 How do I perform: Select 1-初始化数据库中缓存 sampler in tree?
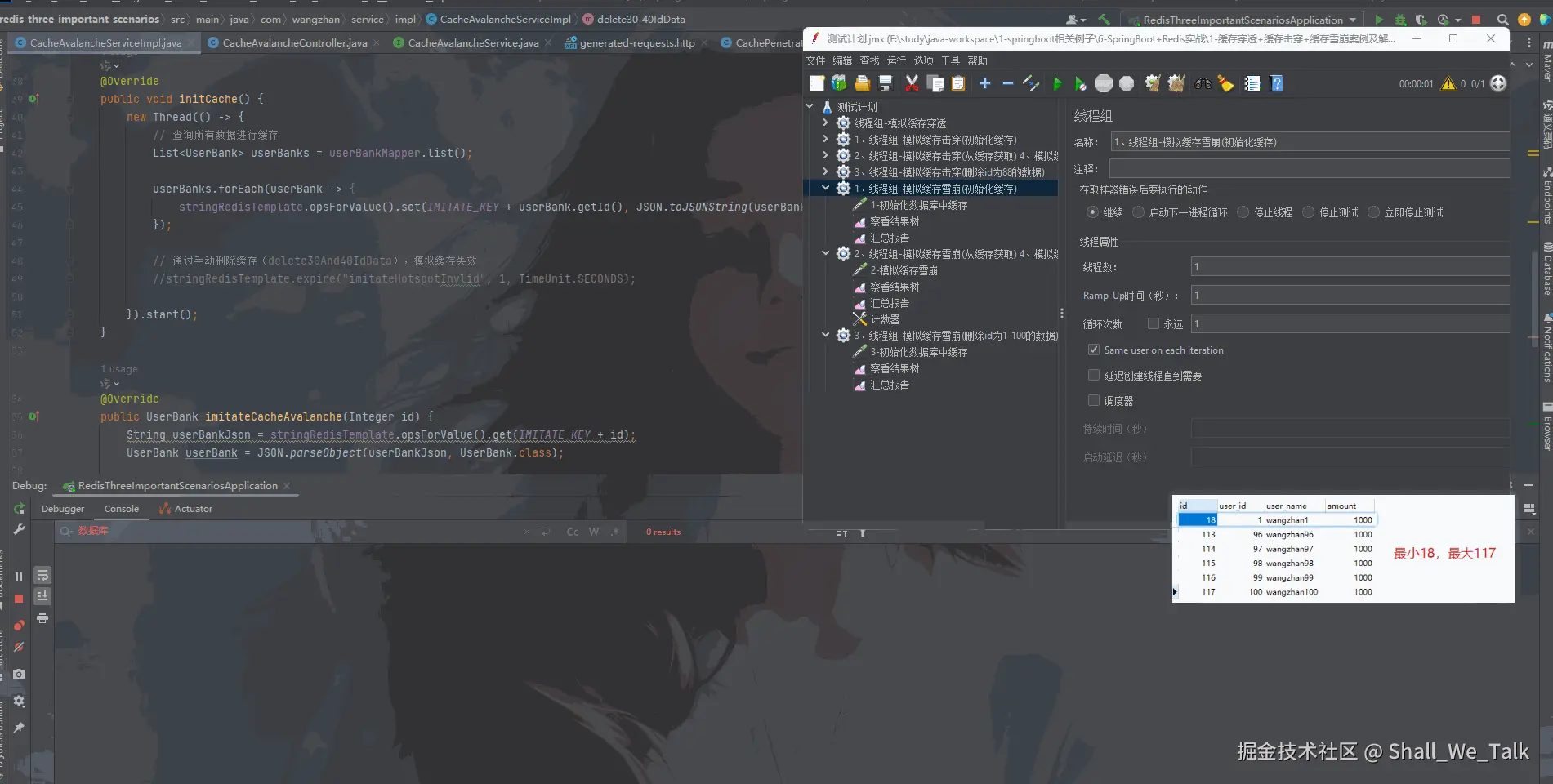918,205
